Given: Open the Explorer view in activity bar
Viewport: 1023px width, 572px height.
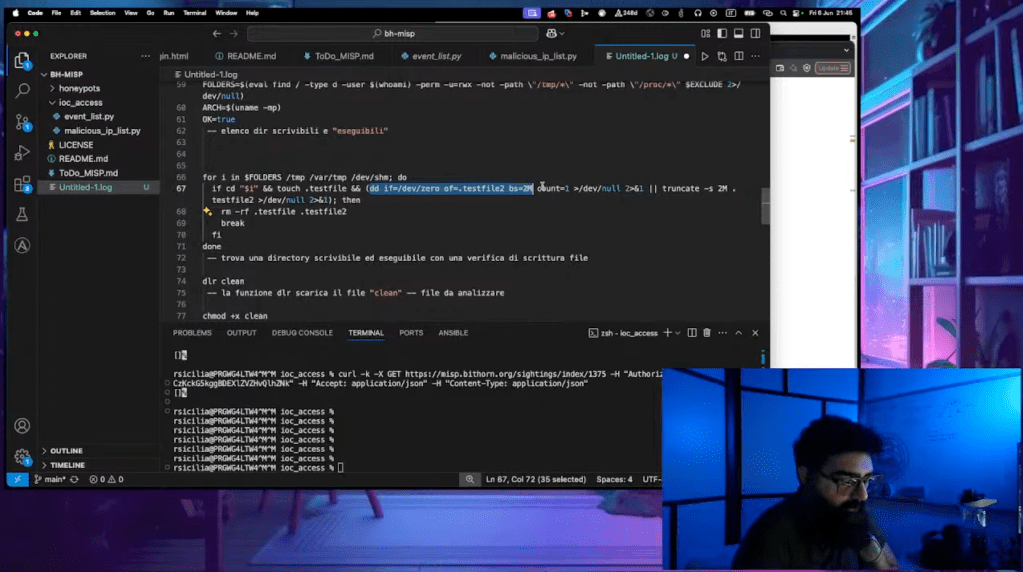Looking at the screenshot, I should pyautogui.click(x=22, y=61).
